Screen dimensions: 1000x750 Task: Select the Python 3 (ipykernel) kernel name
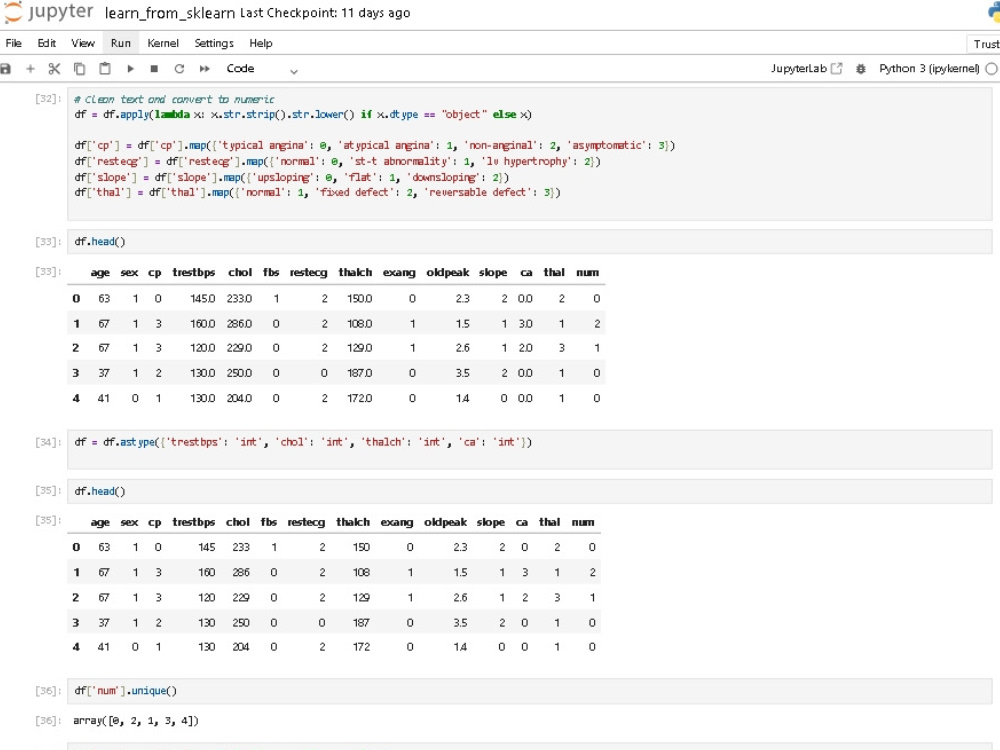click(929, 68)
